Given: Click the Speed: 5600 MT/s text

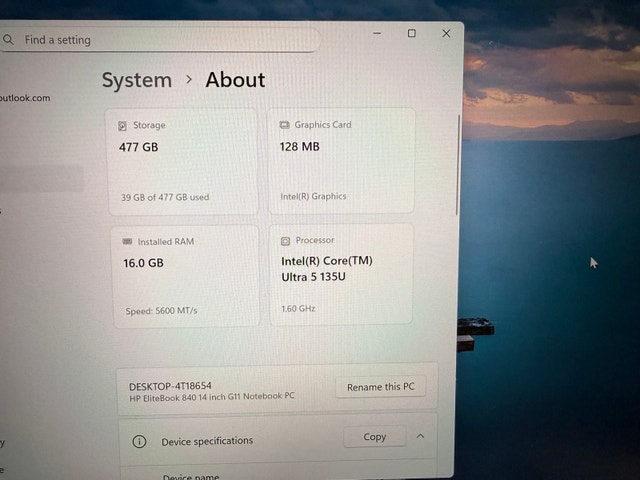Looking at the screenshot, I should tap(161, 311).
